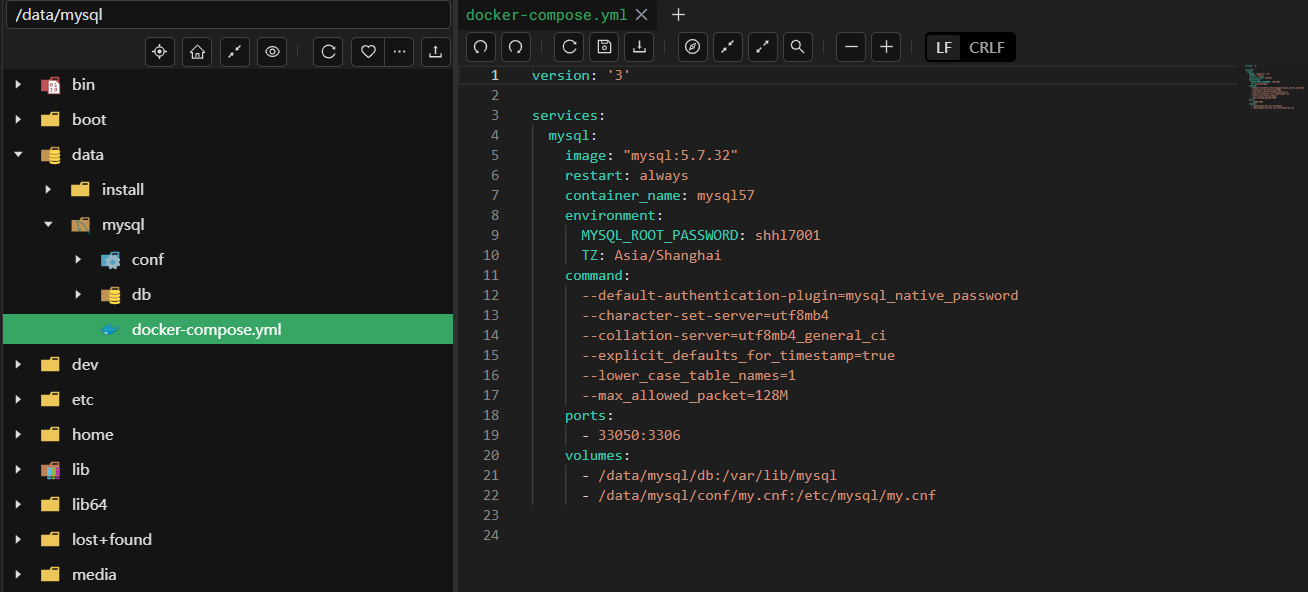Expand the conf folder
The image size is (1308, 592).
point(78,260)
